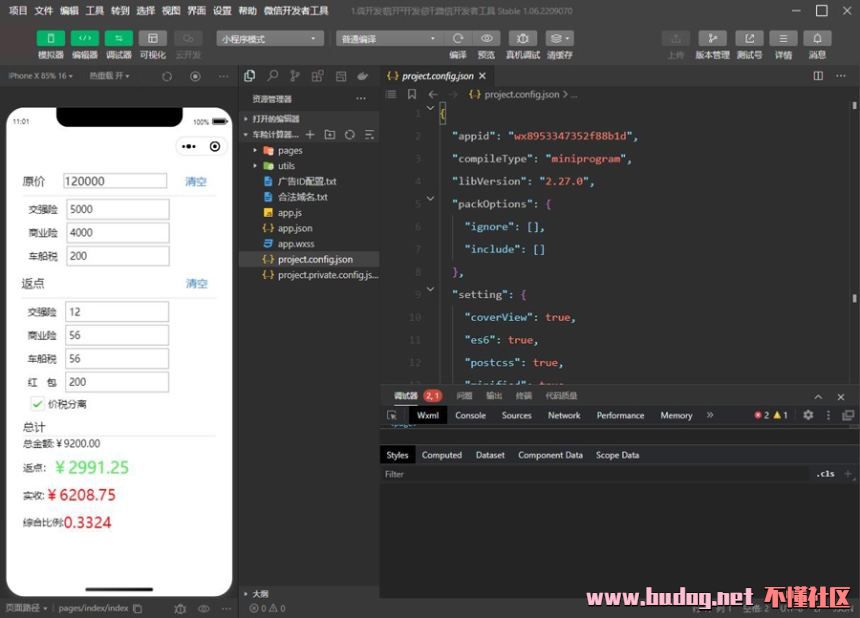Switch to the Computed styles tab

(442, 455)
